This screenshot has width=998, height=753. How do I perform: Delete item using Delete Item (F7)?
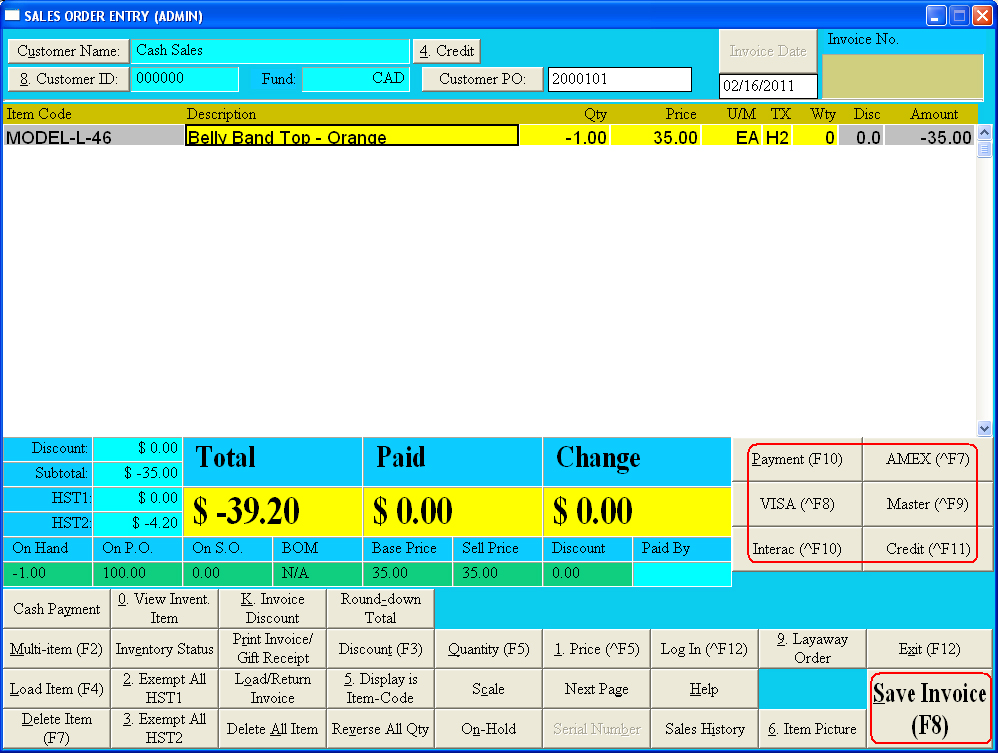(x=56, y=729)
